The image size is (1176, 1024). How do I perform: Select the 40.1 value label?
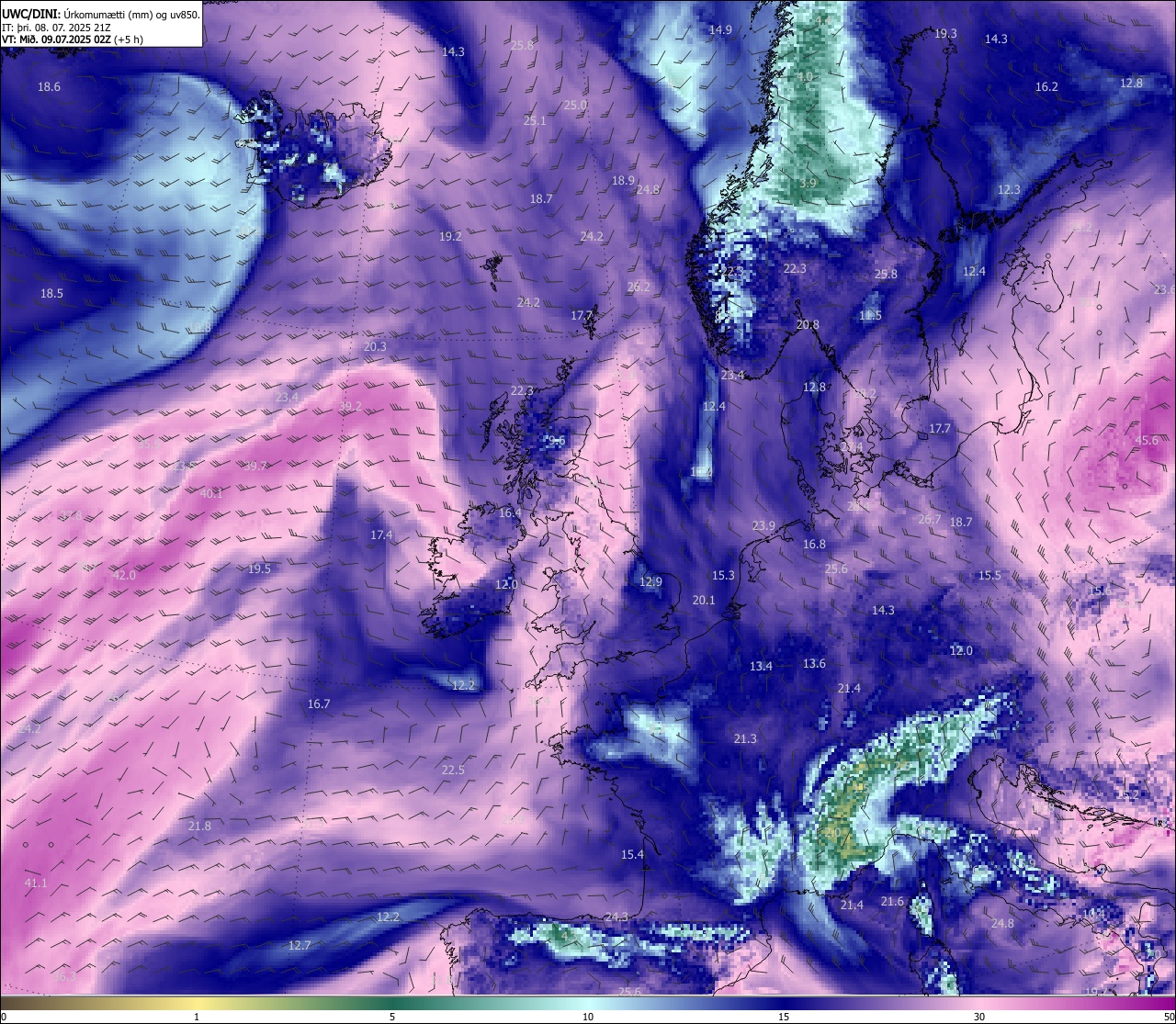tap(211, 494)
